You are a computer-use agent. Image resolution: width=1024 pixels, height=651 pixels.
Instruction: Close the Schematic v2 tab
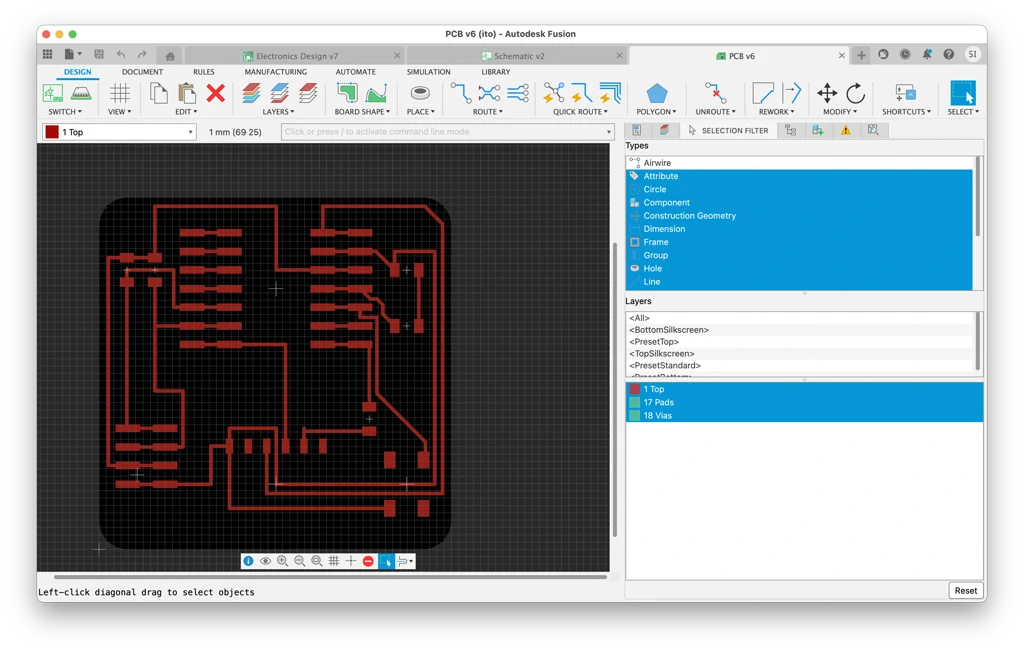pyautogui.click(x=619, y=56)
